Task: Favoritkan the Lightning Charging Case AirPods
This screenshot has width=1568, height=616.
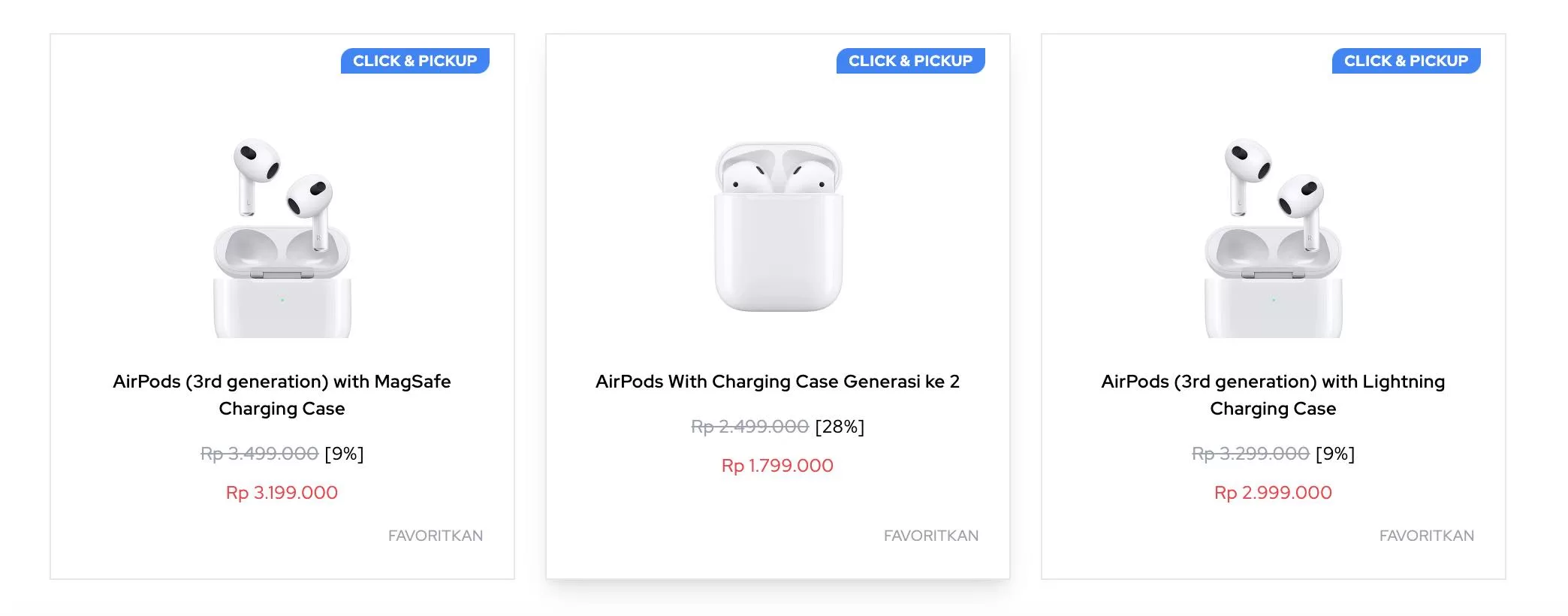Action: [1427, 536]
